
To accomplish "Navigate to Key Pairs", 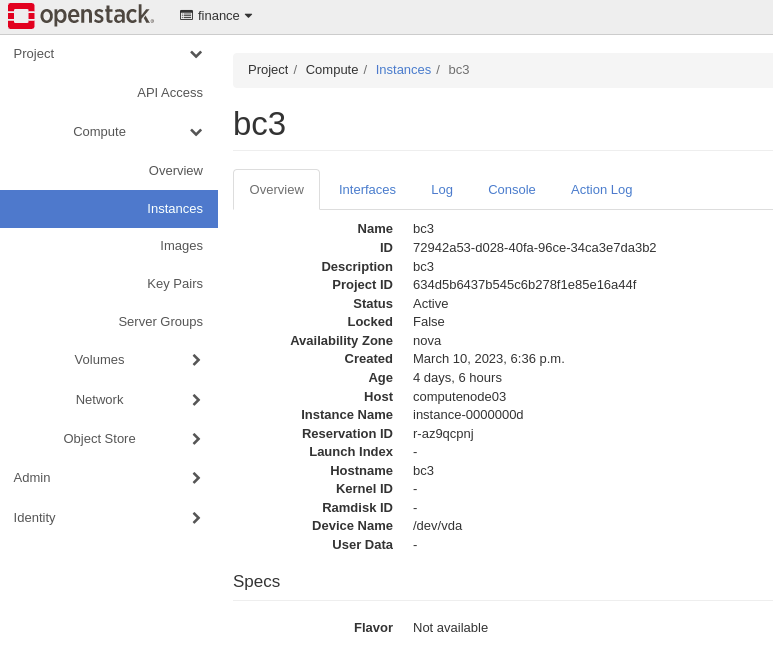I will point(175,284).
